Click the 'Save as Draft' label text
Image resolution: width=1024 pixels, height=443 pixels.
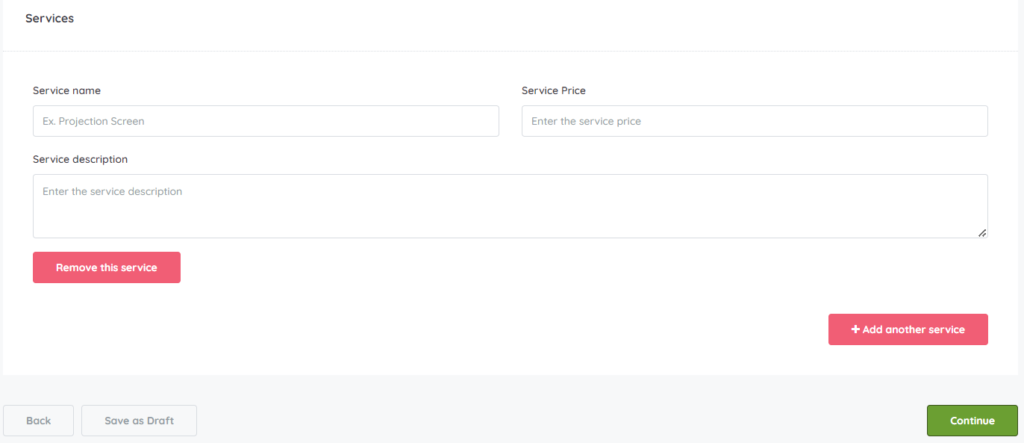click(x=139, y=421)
